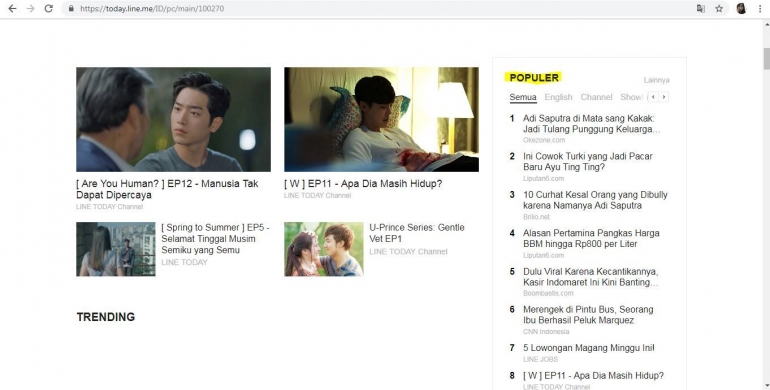The image size is (770, 390).
Task: Open popular item 7 '5 Lowongan Magang Minggu Ini'
Action: click(588, 348)
